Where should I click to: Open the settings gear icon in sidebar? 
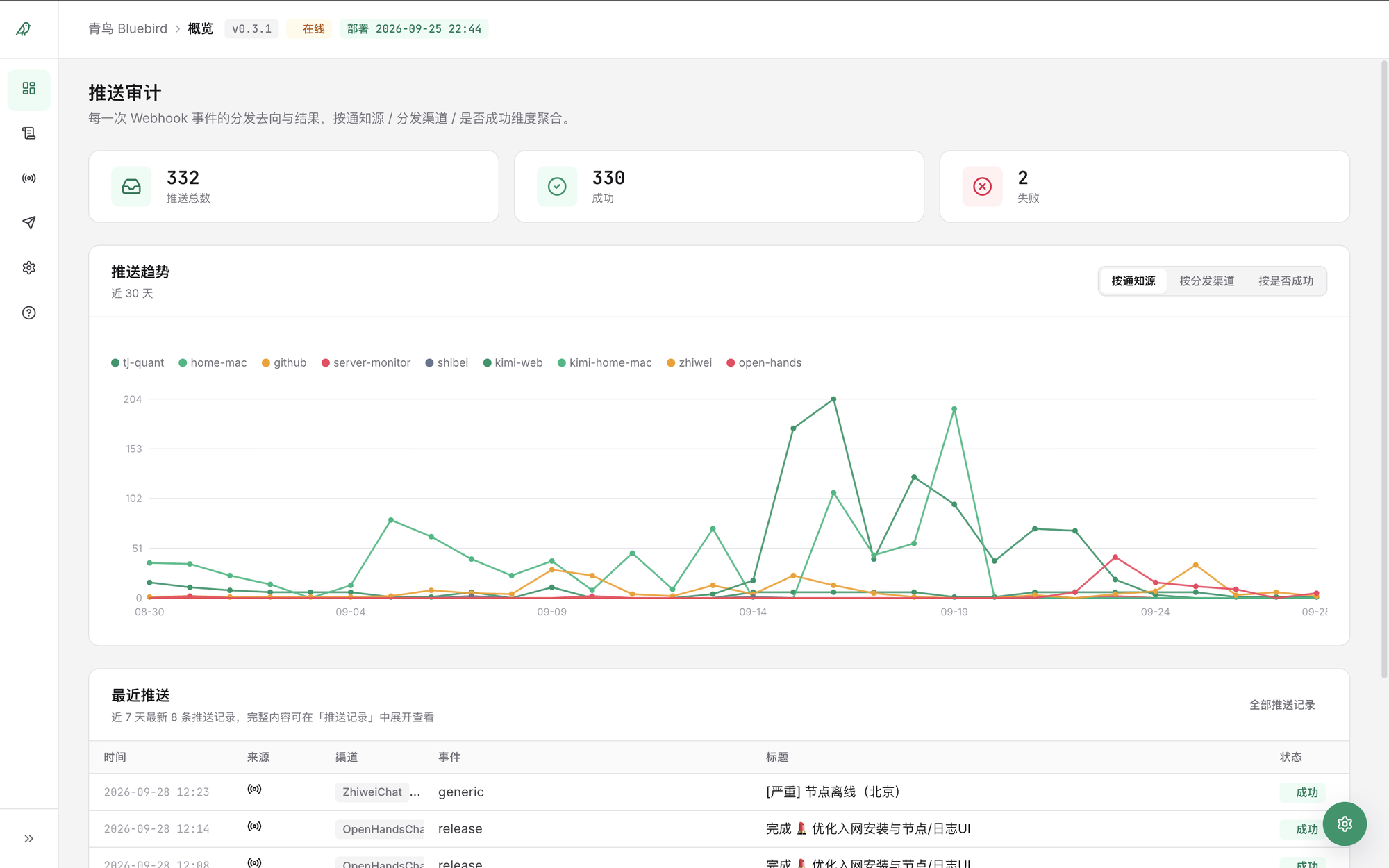pyautogui.click(x=28, y=268)
